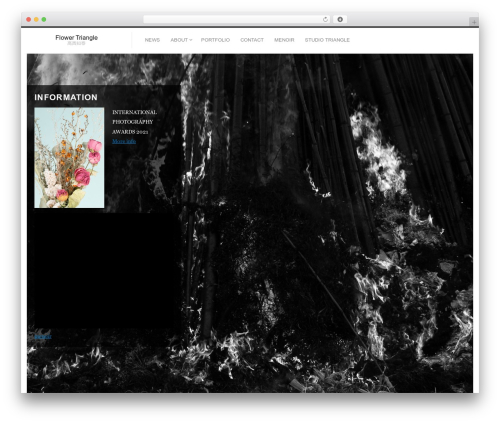Click the browser download icon button
Screen dimensions: 500x423
click(x=340, y=19)
